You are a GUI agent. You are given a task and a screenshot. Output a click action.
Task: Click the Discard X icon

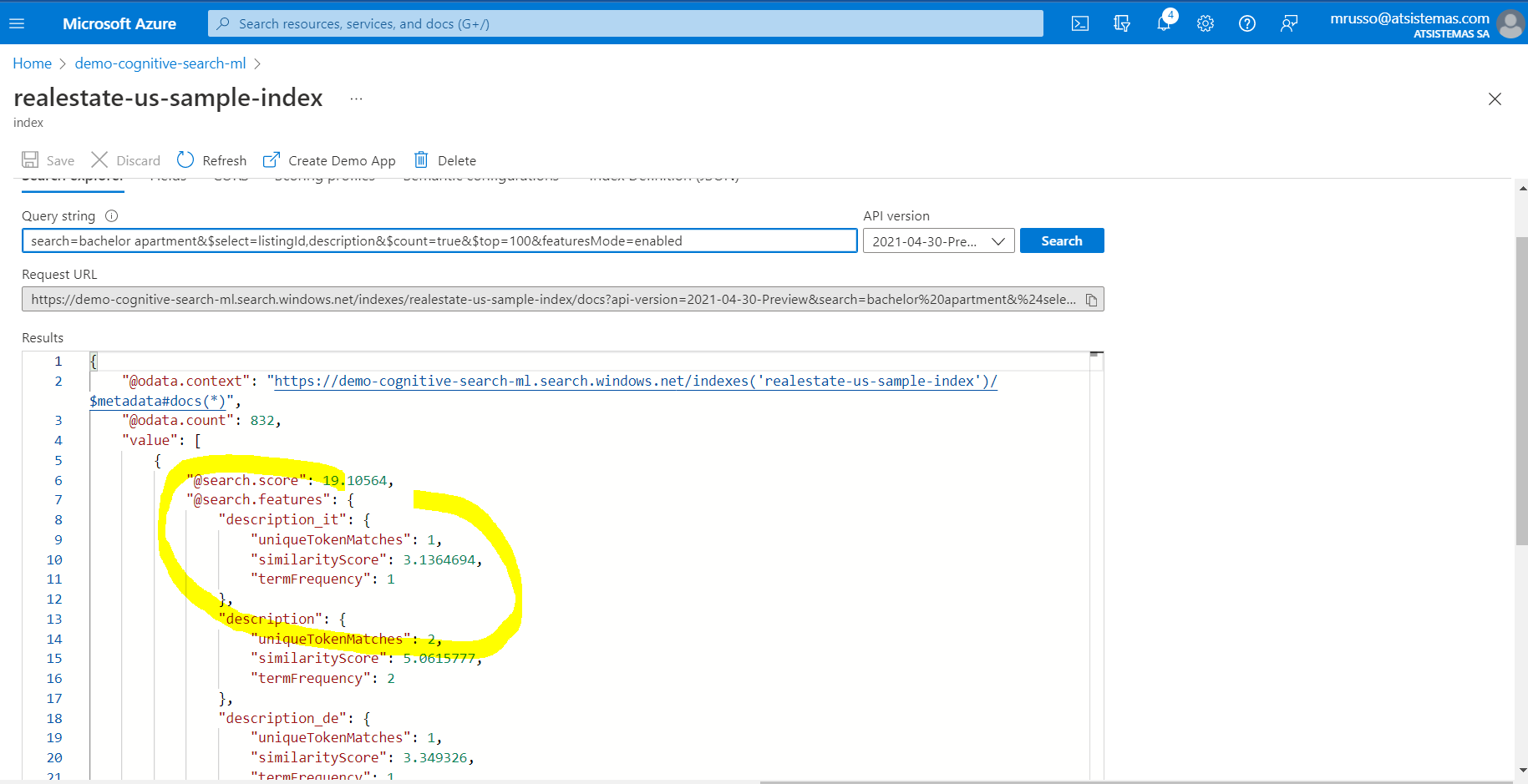[99, 159]
